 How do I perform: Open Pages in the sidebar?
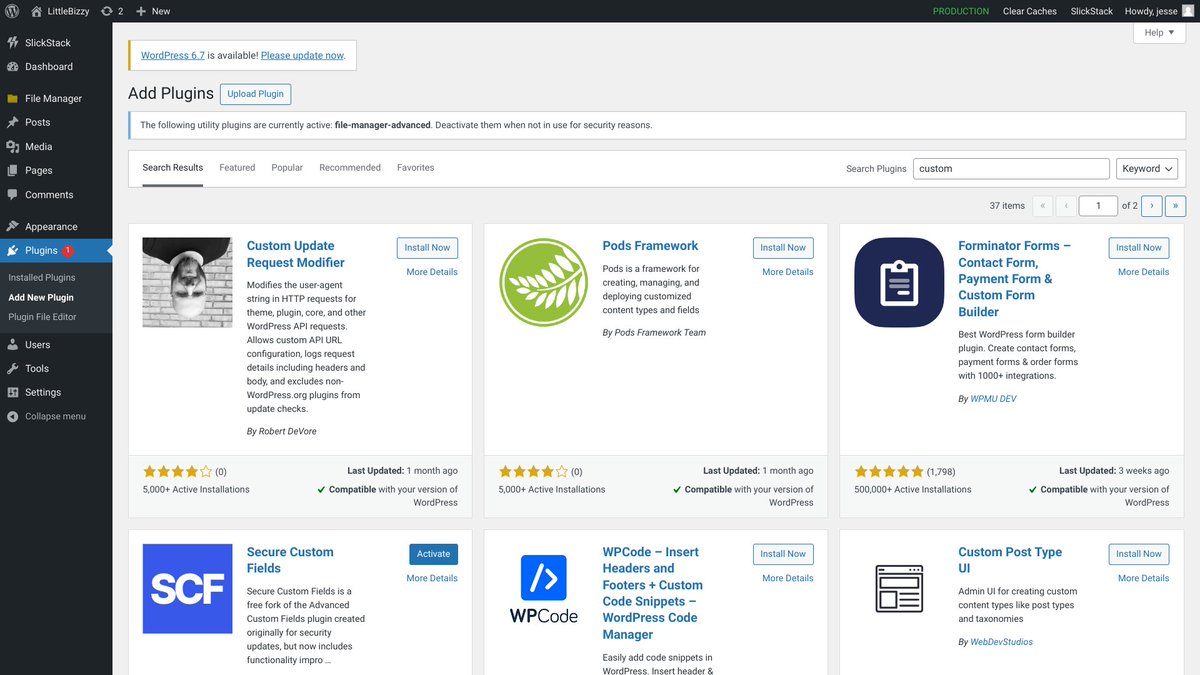pos(56,171)
